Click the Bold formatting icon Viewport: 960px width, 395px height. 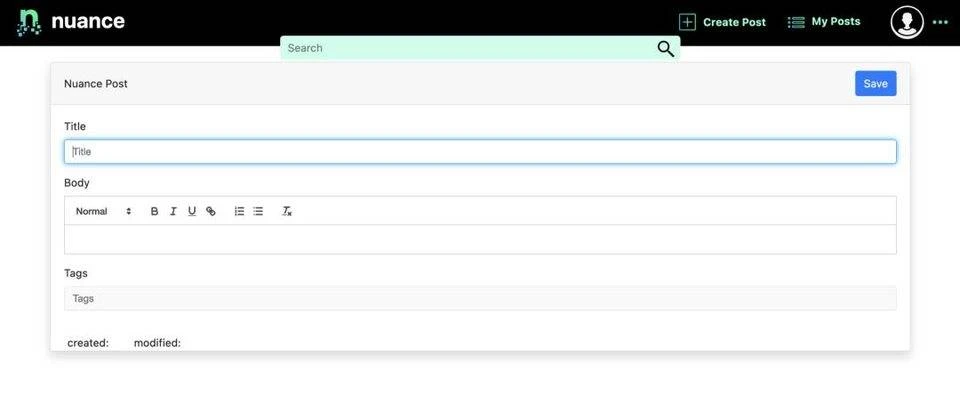(154, 211)
